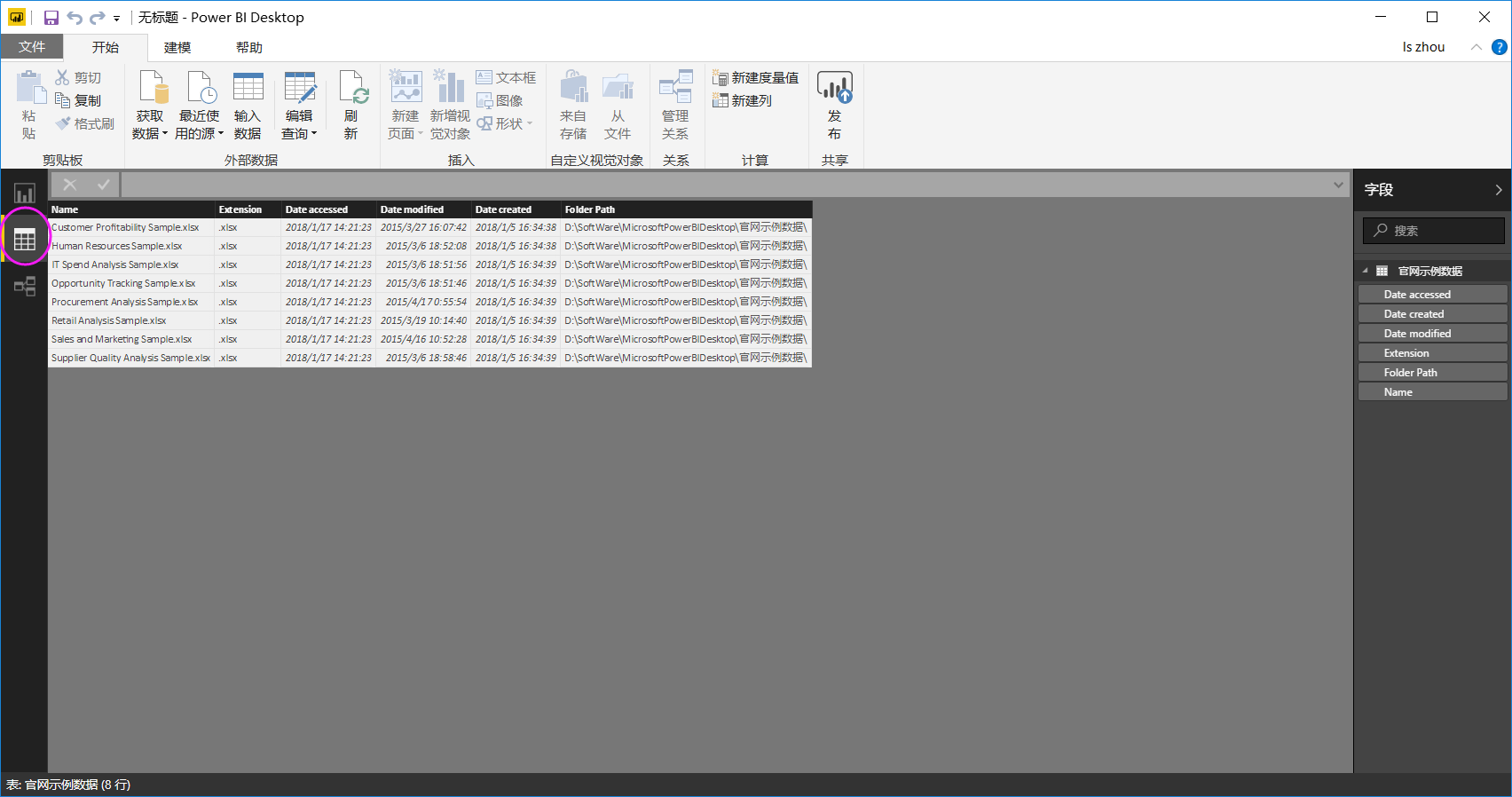Insert an Image (图像)

click(x=500, y=101)
